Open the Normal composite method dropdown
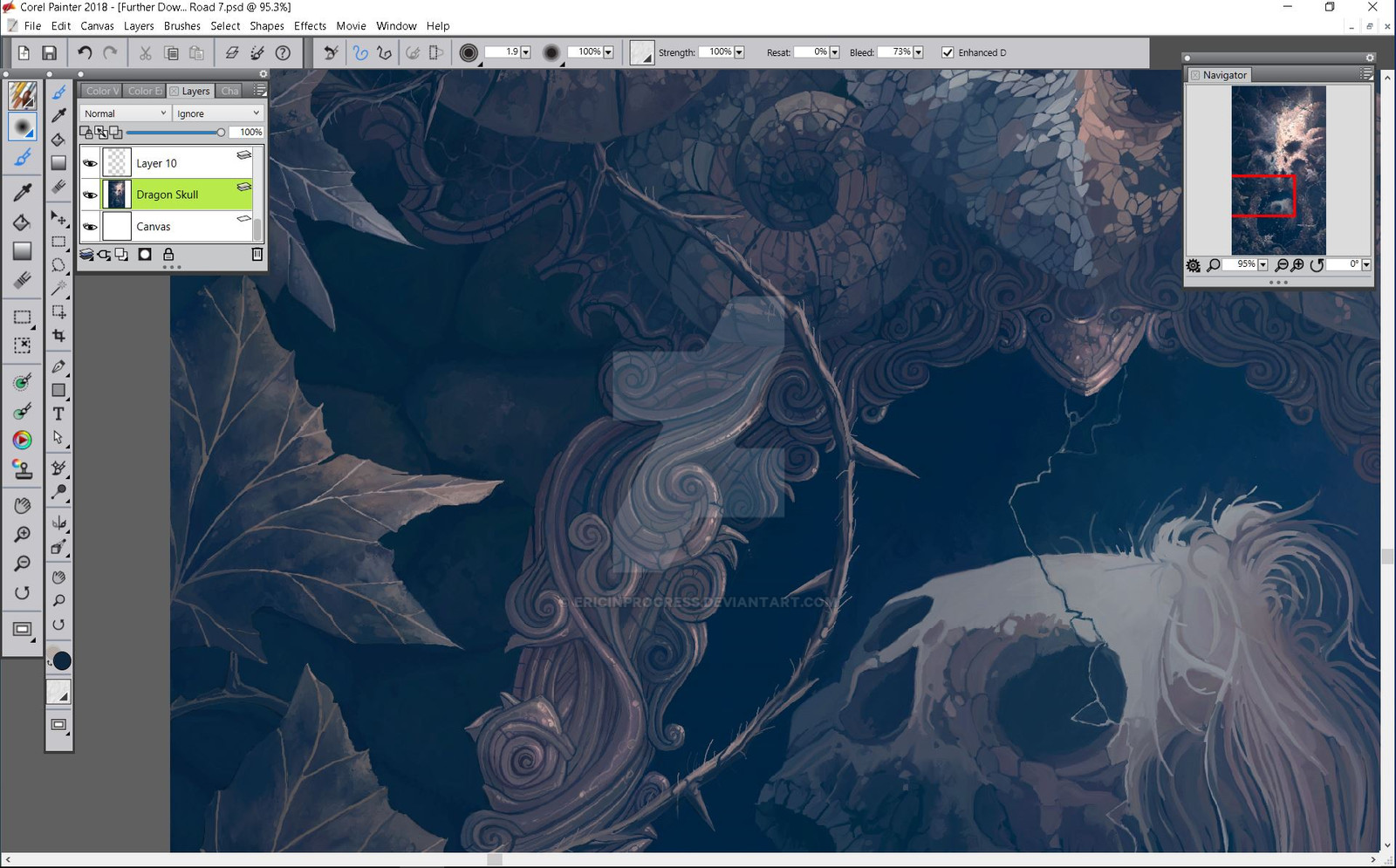 (x=125, y=113)
